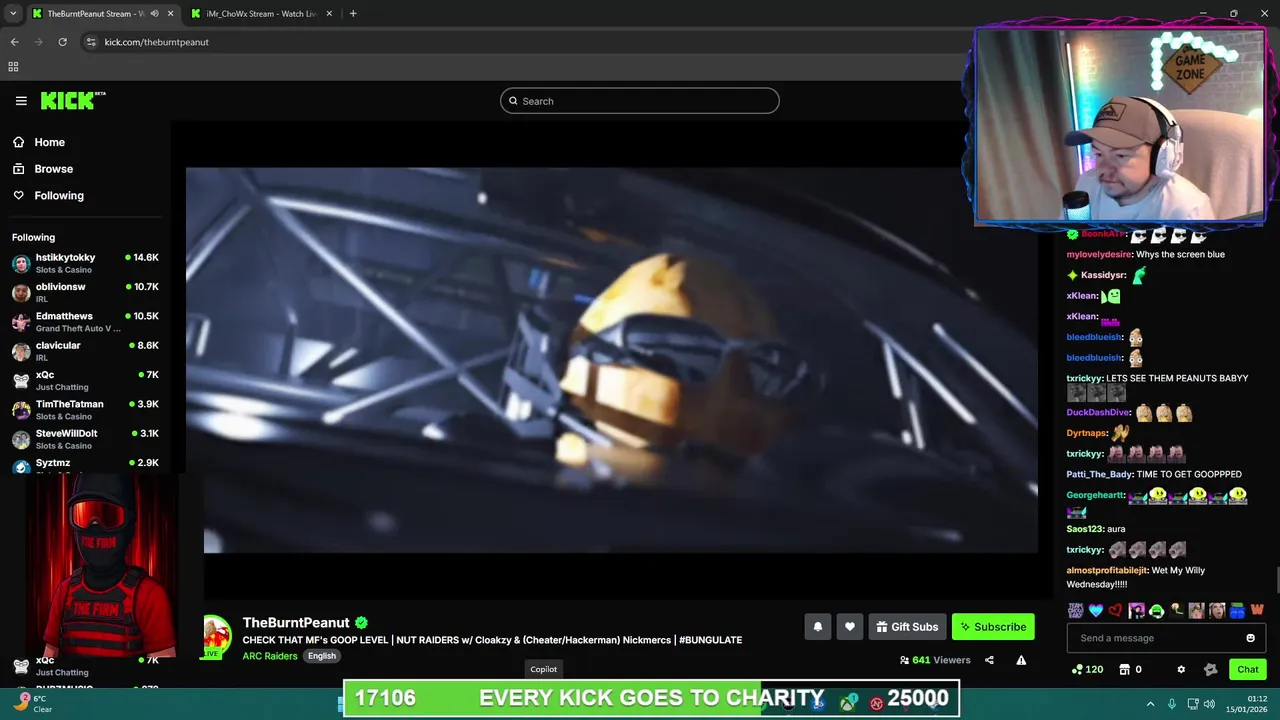Select the red heart quick emote
Image resolution: width=1280 pixels, height=720 pixels.
pos(1116,610)
